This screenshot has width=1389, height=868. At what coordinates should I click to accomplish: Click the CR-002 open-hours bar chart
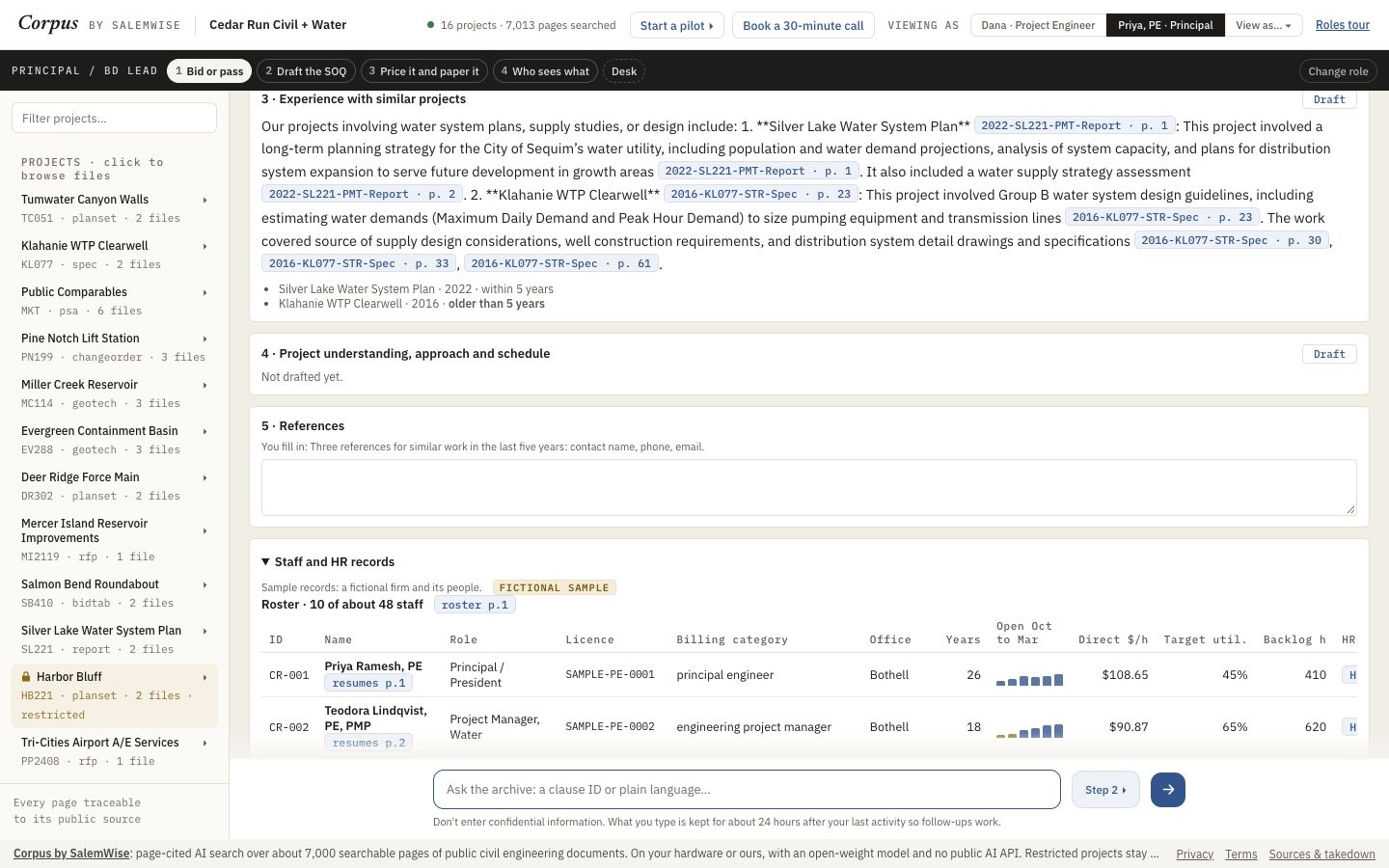click(x=1029, y=731)
